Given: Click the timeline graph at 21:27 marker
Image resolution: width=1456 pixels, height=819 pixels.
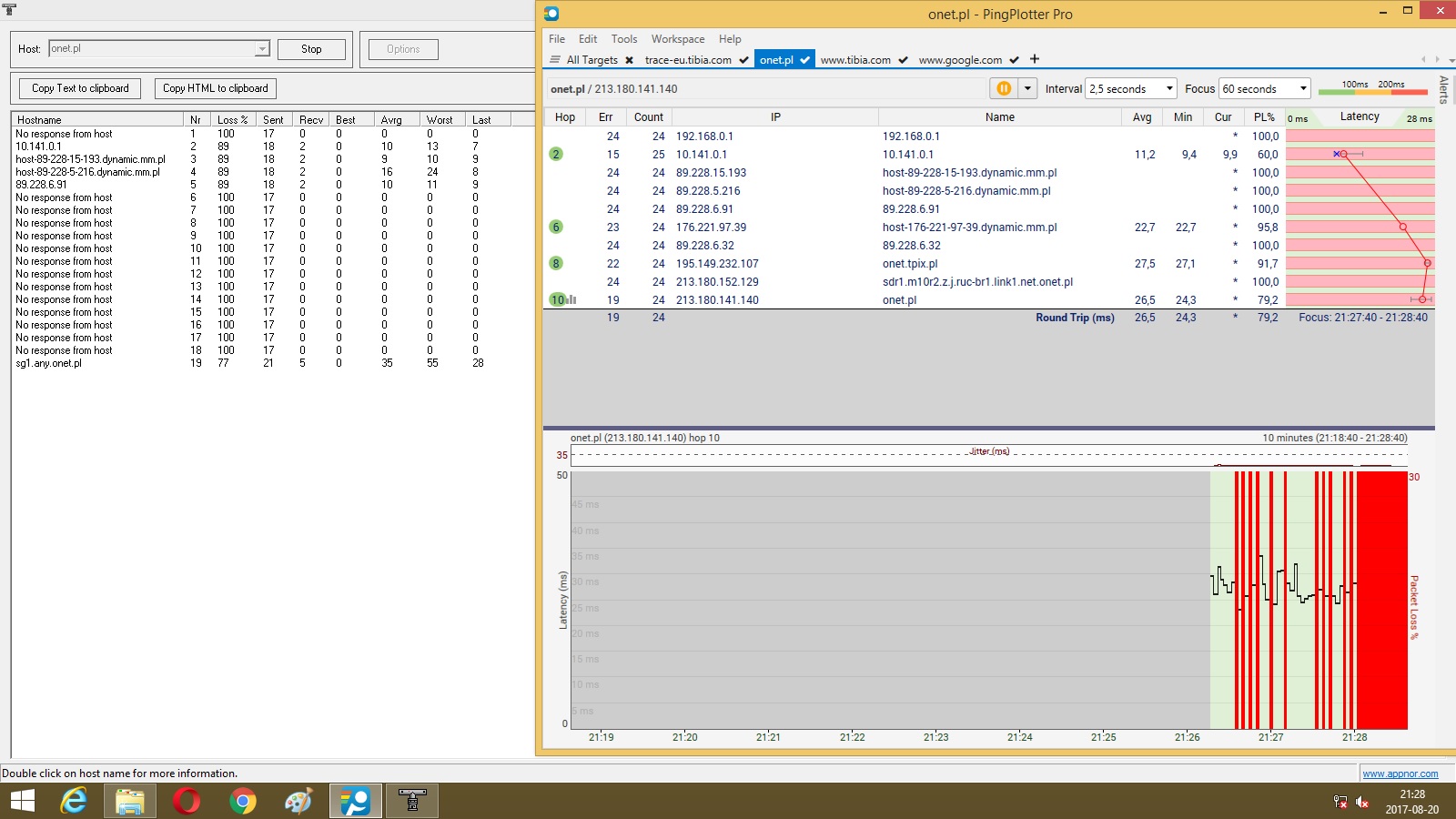Looking at the screenshot, I should [1270, 737].
